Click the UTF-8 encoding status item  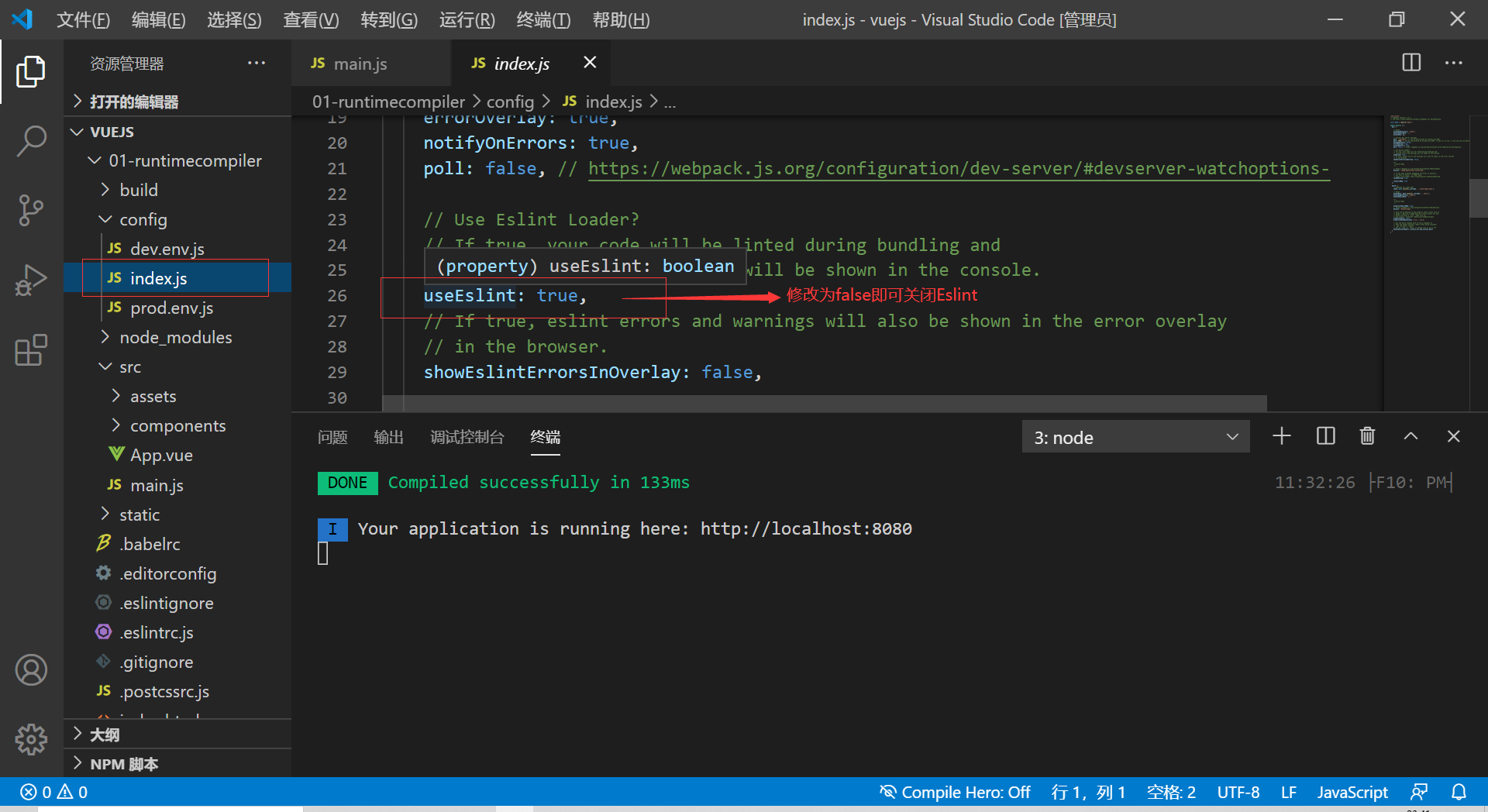pos(1238,792)
